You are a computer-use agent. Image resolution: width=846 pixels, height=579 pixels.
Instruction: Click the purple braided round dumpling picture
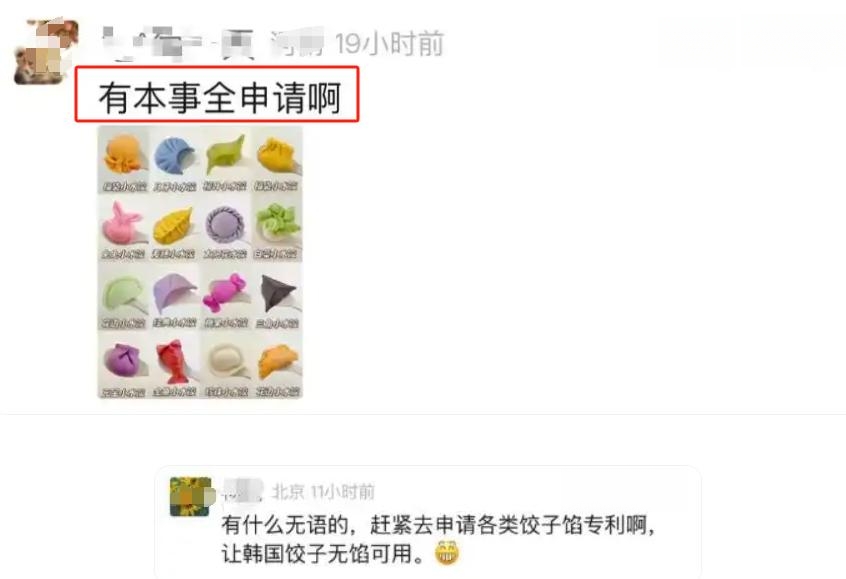coord(226,229)
